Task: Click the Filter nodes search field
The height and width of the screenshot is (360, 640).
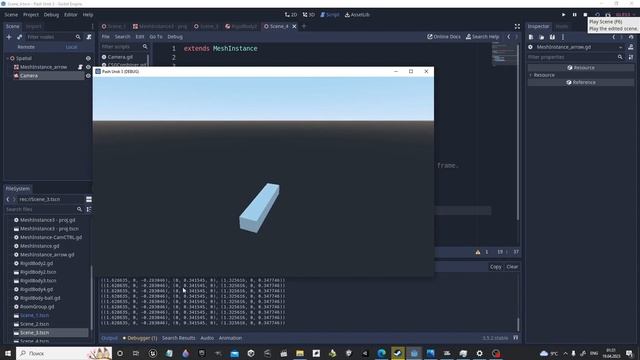Action: coord(53,37)
